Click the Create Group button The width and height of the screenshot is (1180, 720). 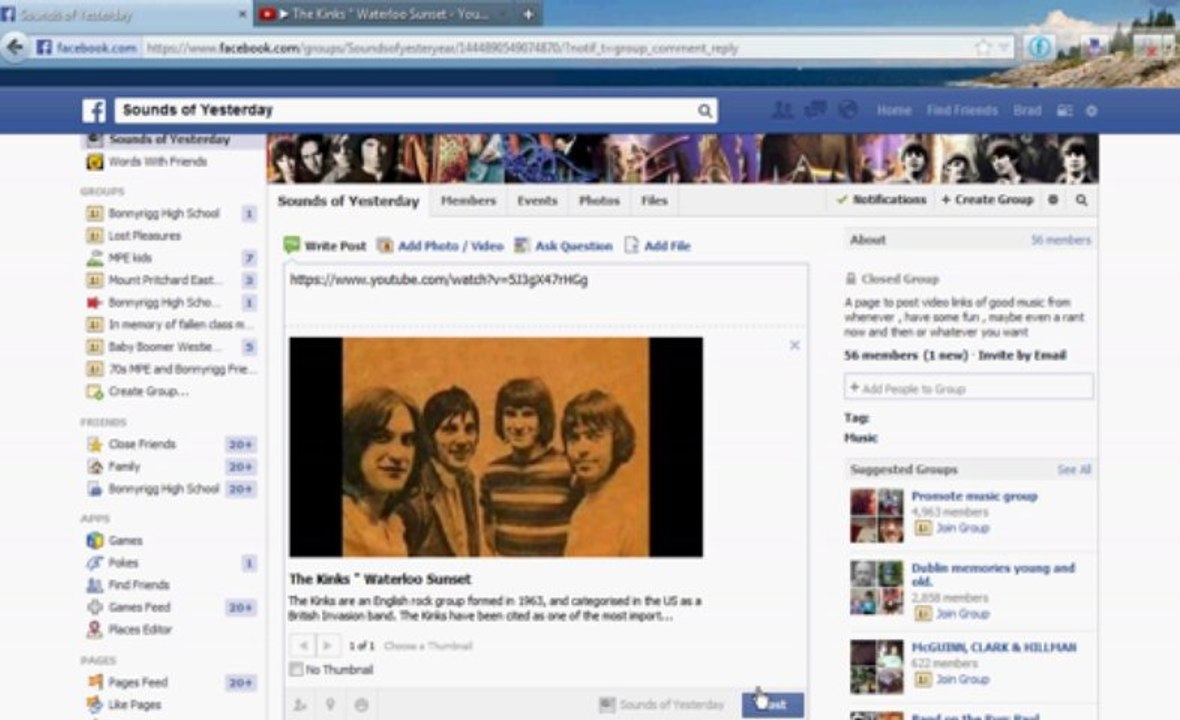tap(987, 199)
